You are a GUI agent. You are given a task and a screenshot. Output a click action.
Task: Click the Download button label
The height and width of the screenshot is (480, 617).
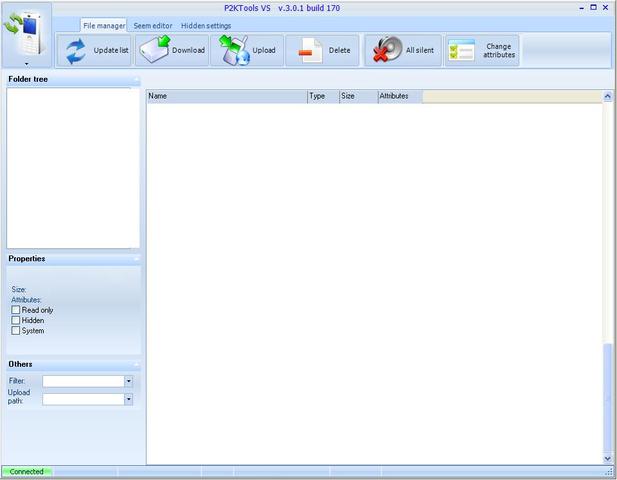[188, 50]
